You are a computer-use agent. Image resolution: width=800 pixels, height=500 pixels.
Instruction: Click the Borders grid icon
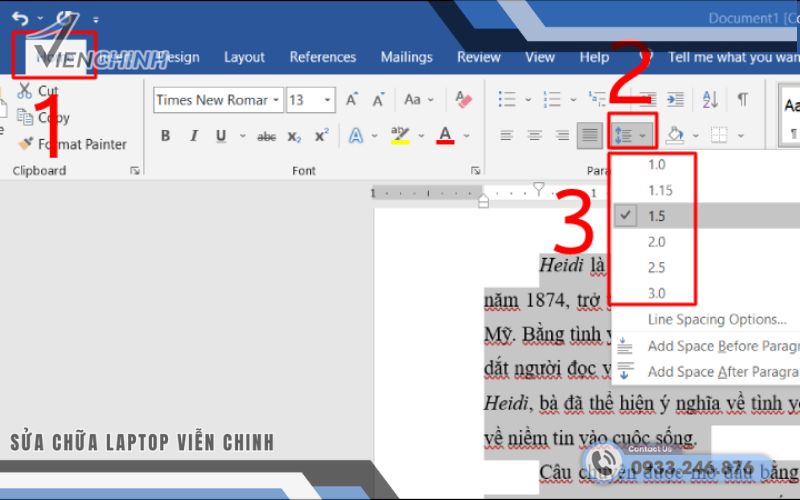[719, 136]
